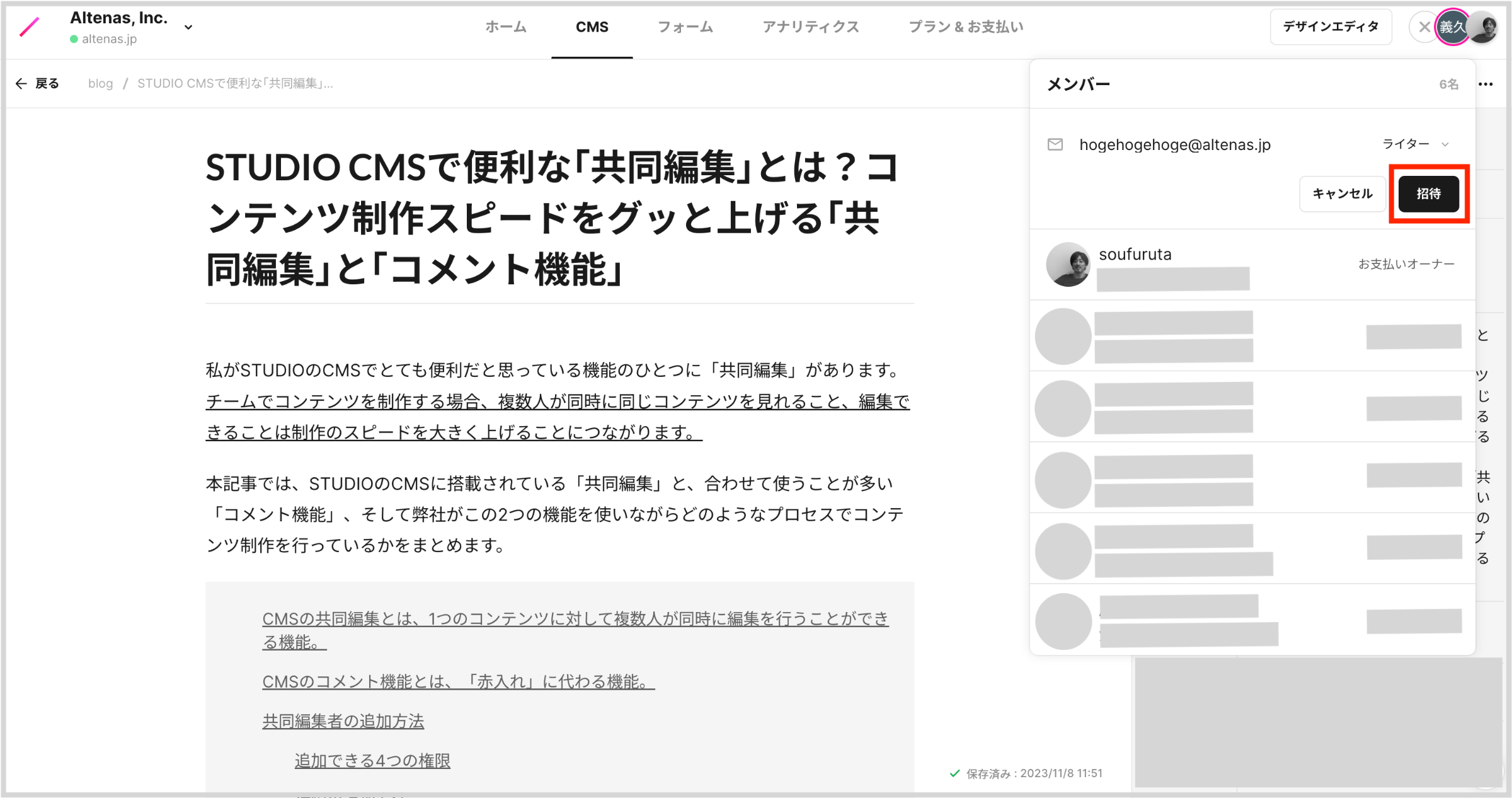Expand the Altenas, Inc. workspace chevron
1512x798 pixels.
tap(188, 27)
